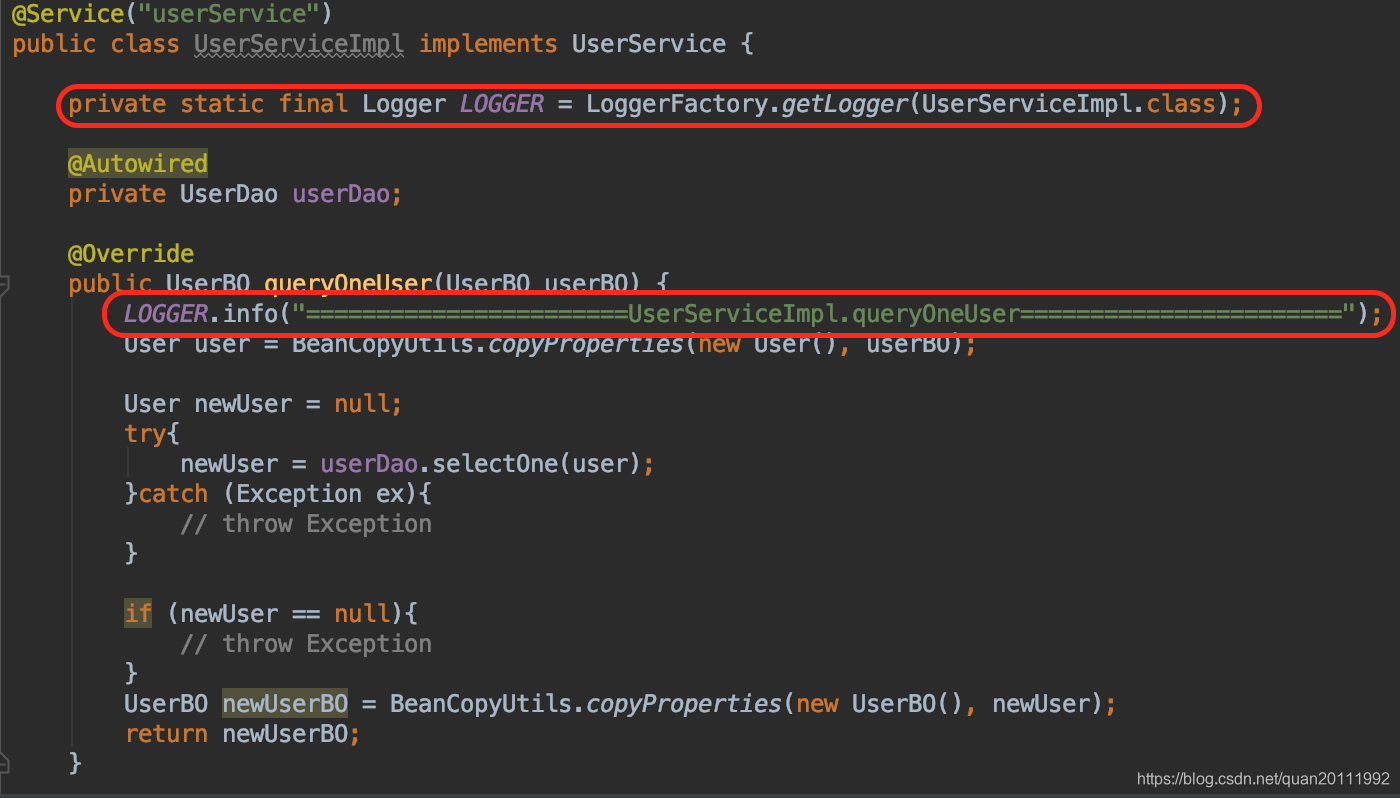The image size is (1400, 798).
Task: Click the implements keyword
Action: point(488,44)
